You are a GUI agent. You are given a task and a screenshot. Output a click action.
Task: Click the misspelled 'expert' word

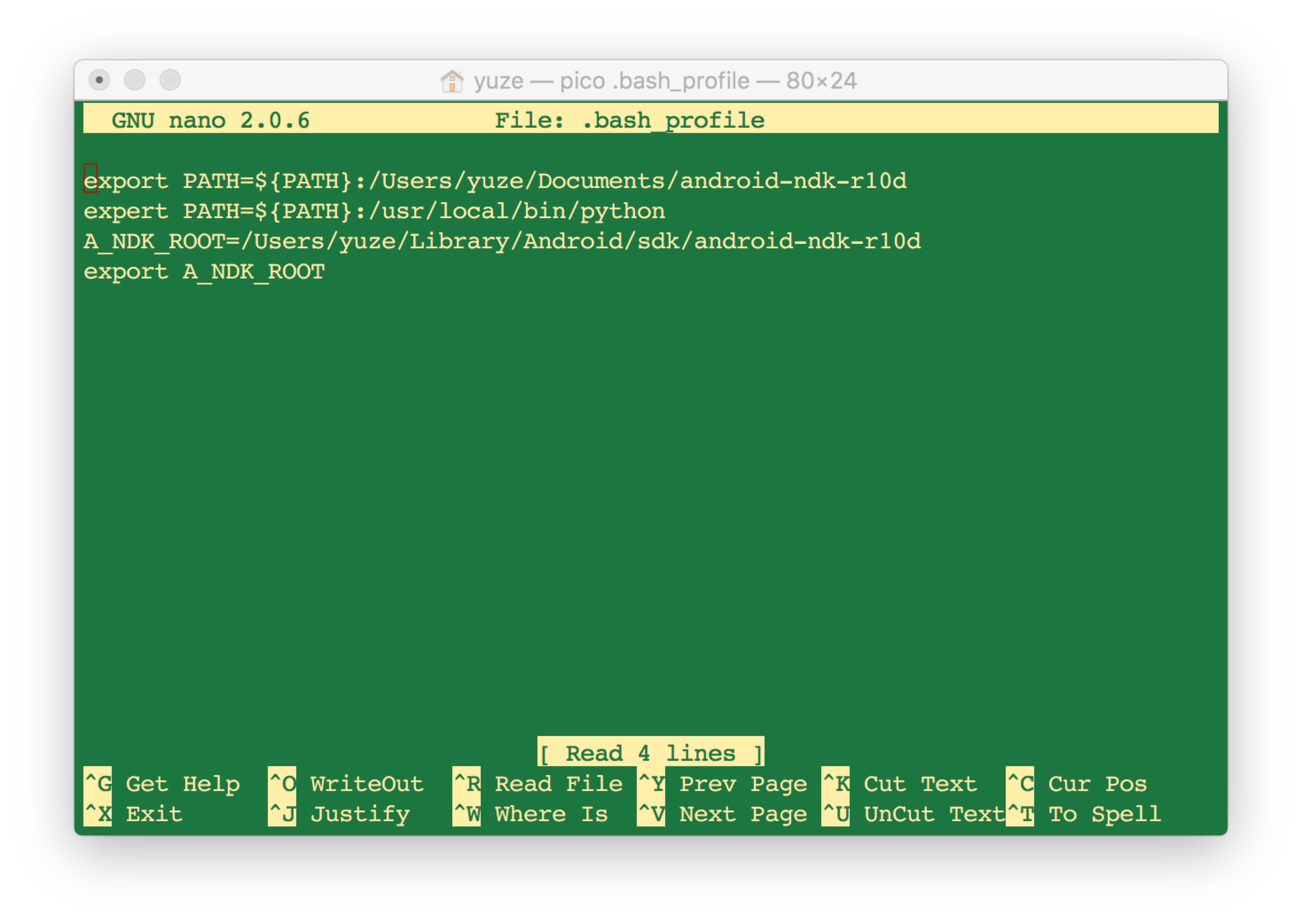(x=126, y=211)
